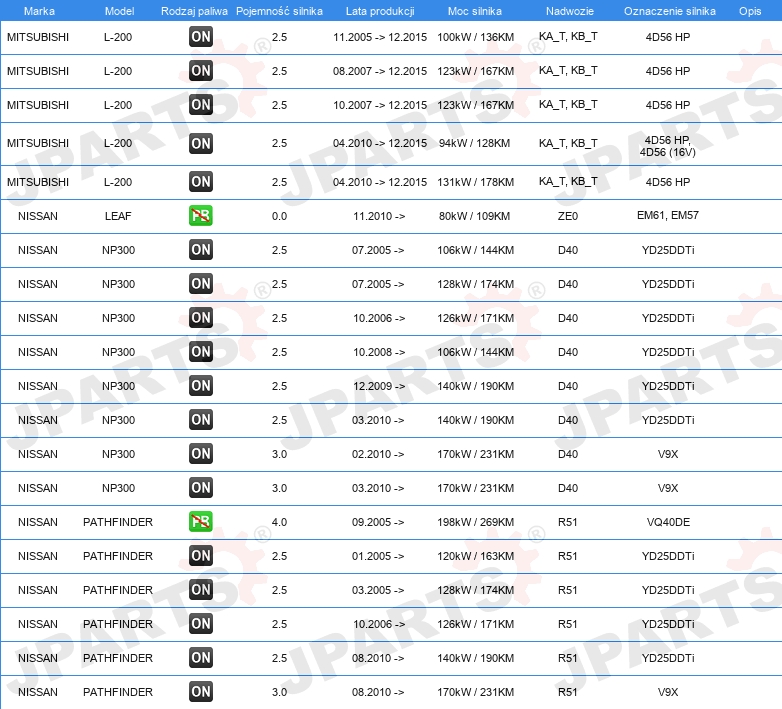This screenshot has width=782, height=709.
Task: Select the Oznaczenie silnika column header
Action: point(669,11)
